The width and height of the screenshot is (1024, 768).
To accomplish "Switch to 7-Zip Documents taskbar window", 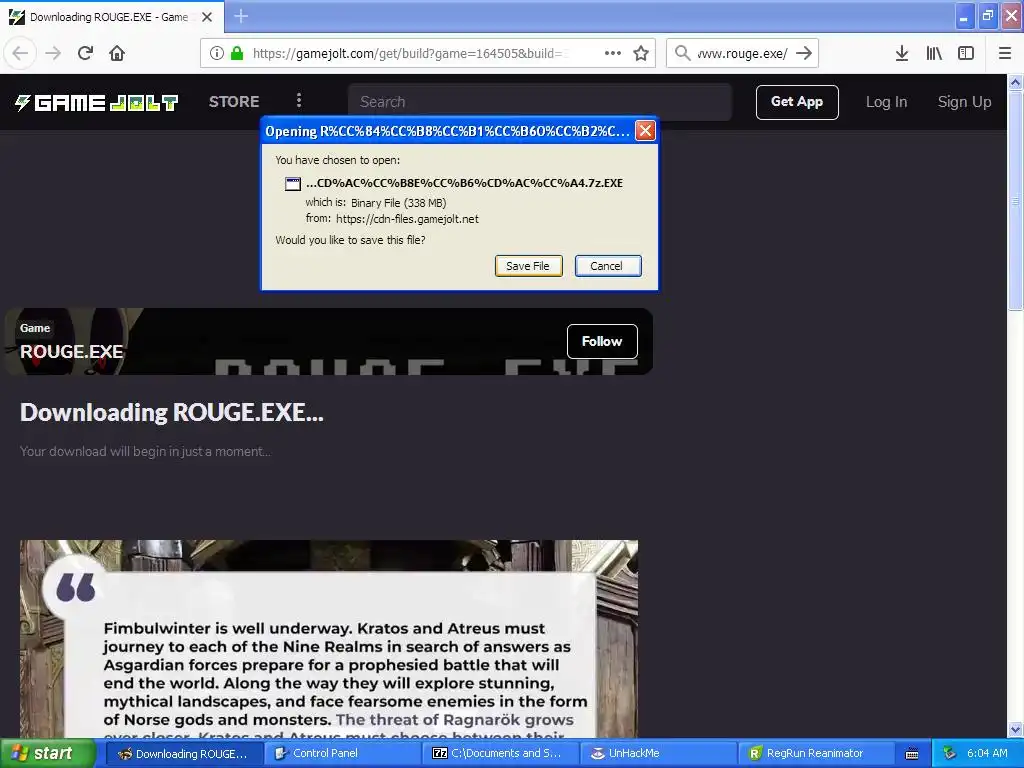I will 500,754.
